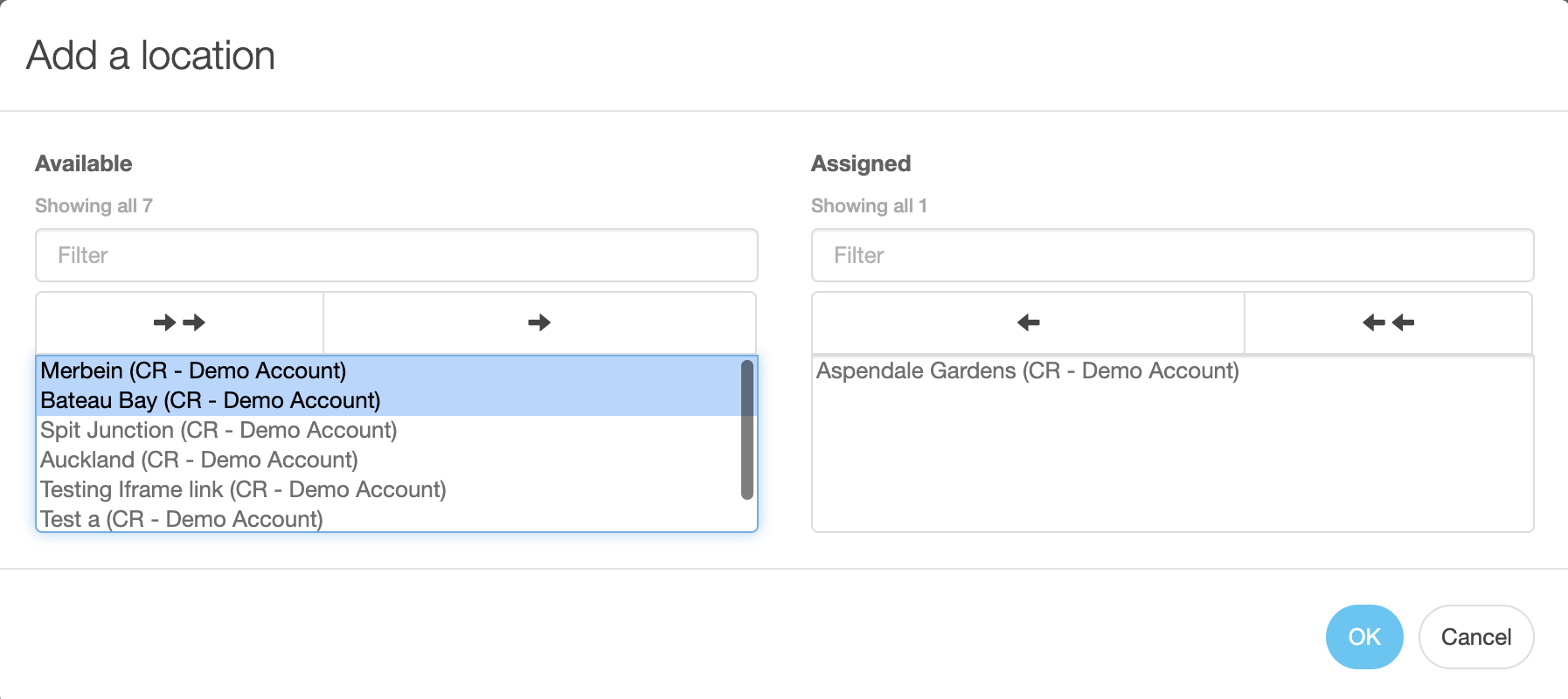Click the Available list scrollbar
The height and width of the screenshot is (699, 1568).
tap(747, 430)
